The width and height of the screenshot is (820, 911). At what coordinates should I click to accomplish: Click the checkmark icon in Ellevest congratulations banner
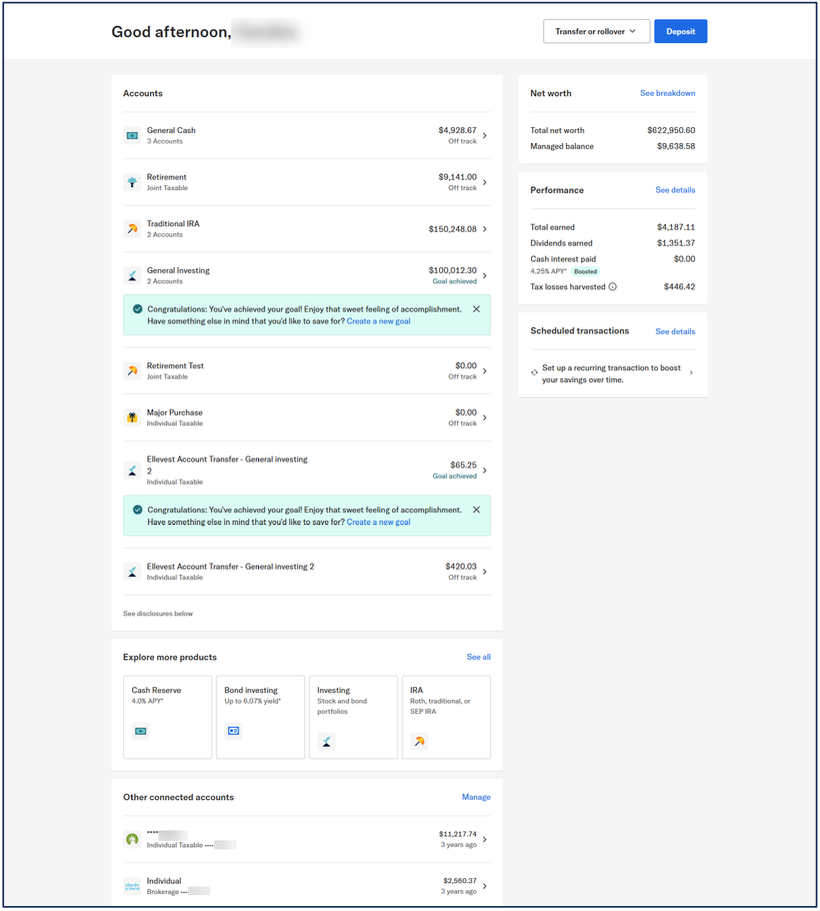[x=137, y=510]
